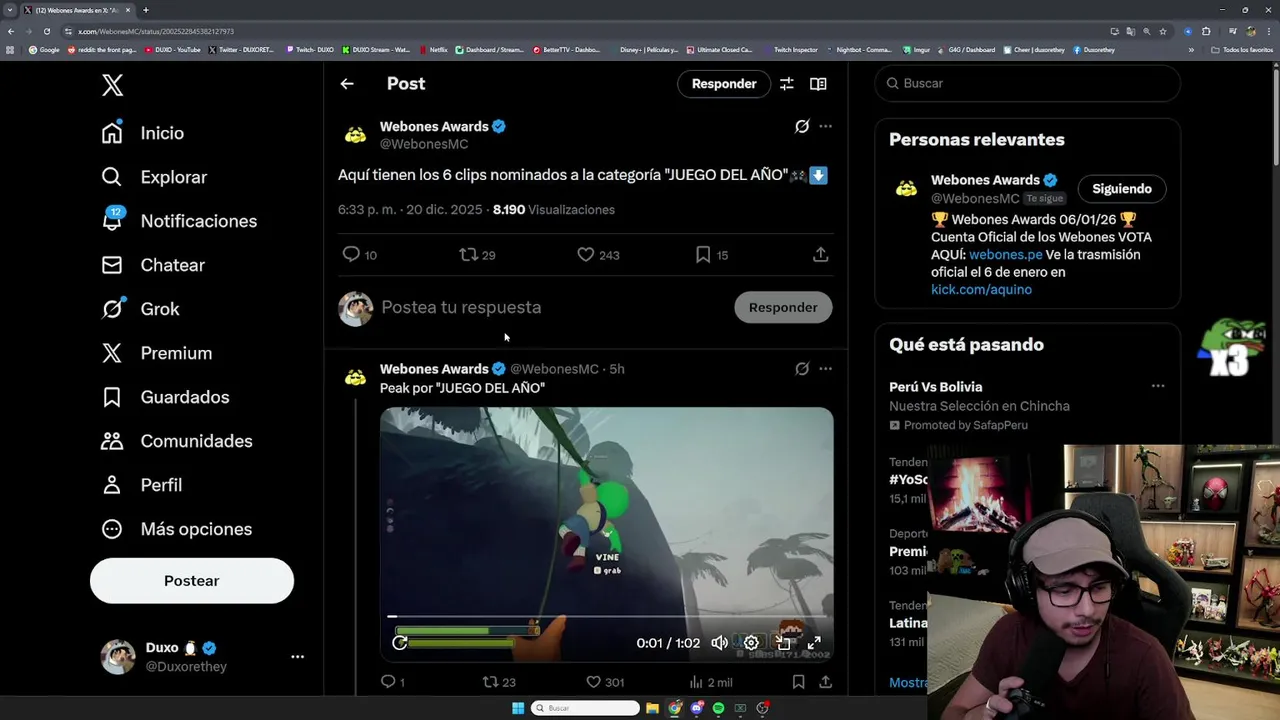The image size is (1280, 720).
Task: Repost the post with 29 reposts
Action: point(477,255)
